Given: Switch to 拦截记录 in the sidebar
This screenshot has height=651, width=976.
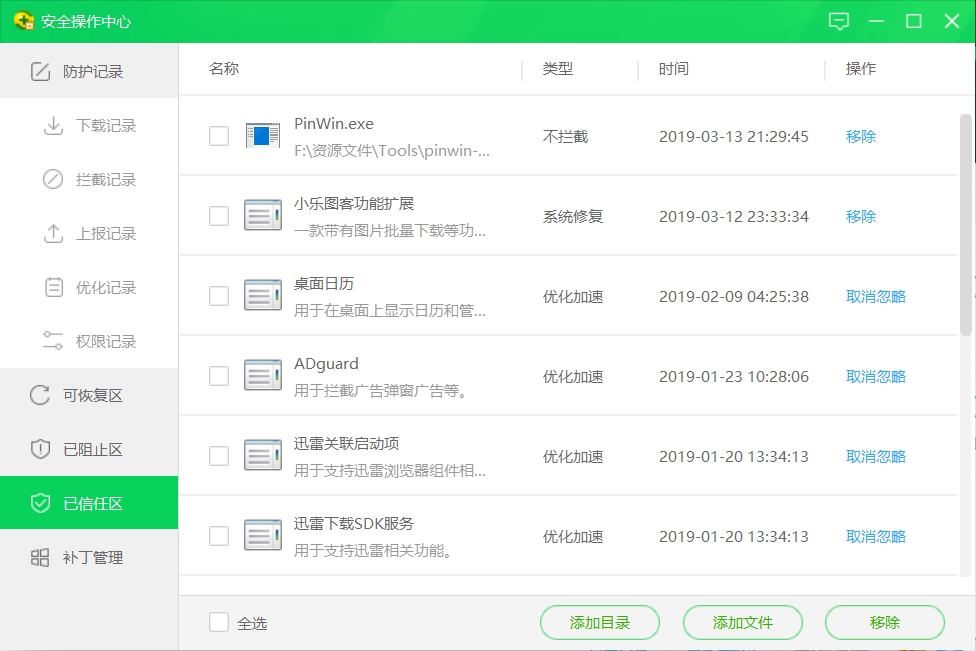Looking at the screenshot, I should [x=89, y=179].
